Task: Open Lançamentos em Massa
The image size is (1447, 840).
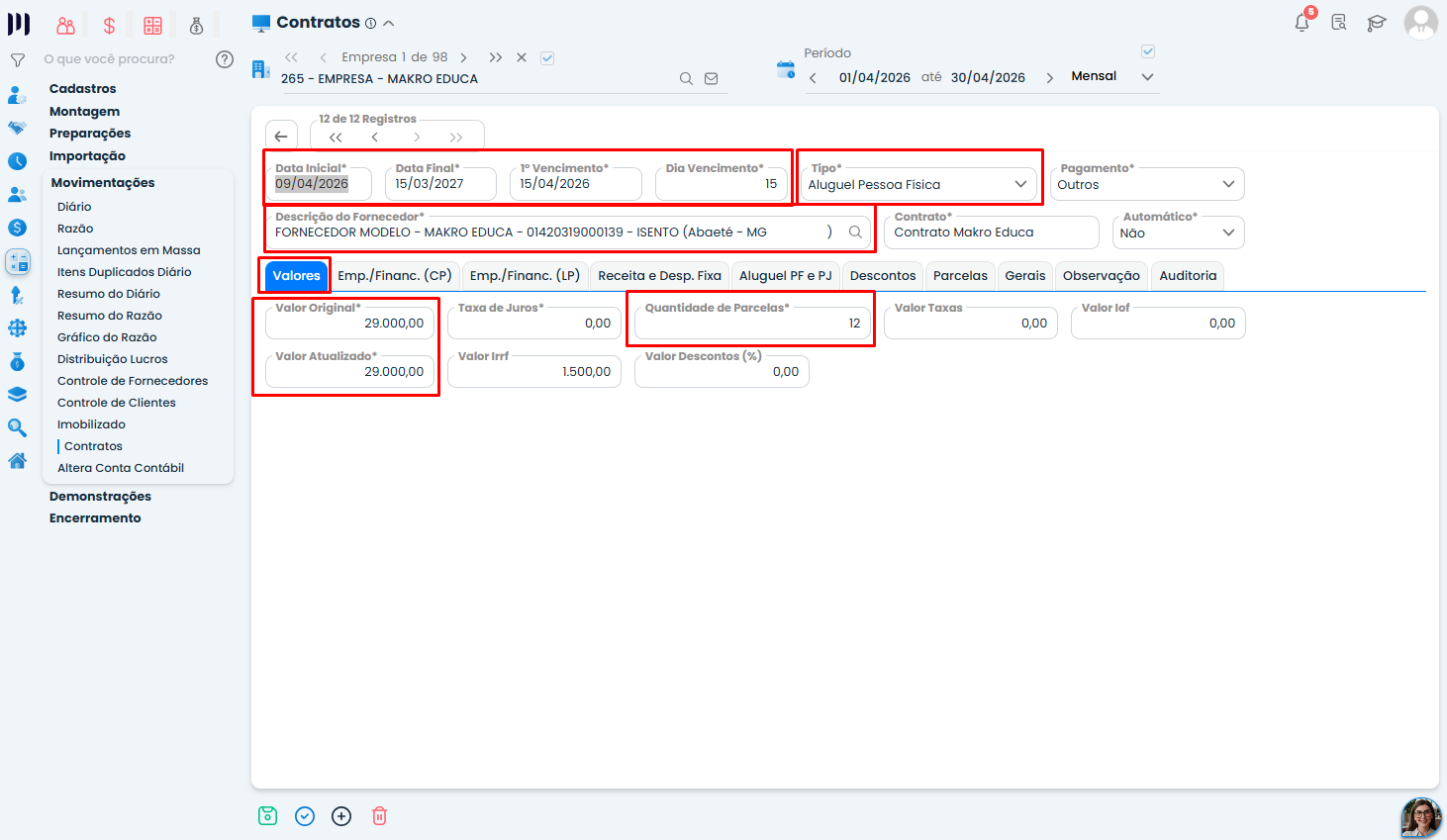Action: [x=129, y=250]
